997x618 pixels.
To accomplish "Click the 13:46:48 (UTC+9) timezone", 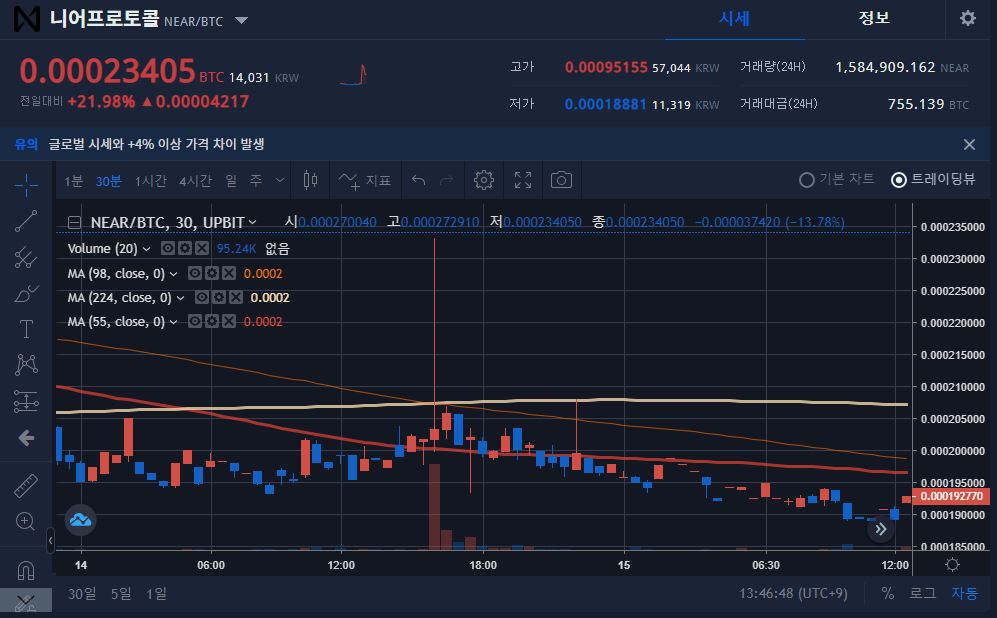I will (793, 593).
